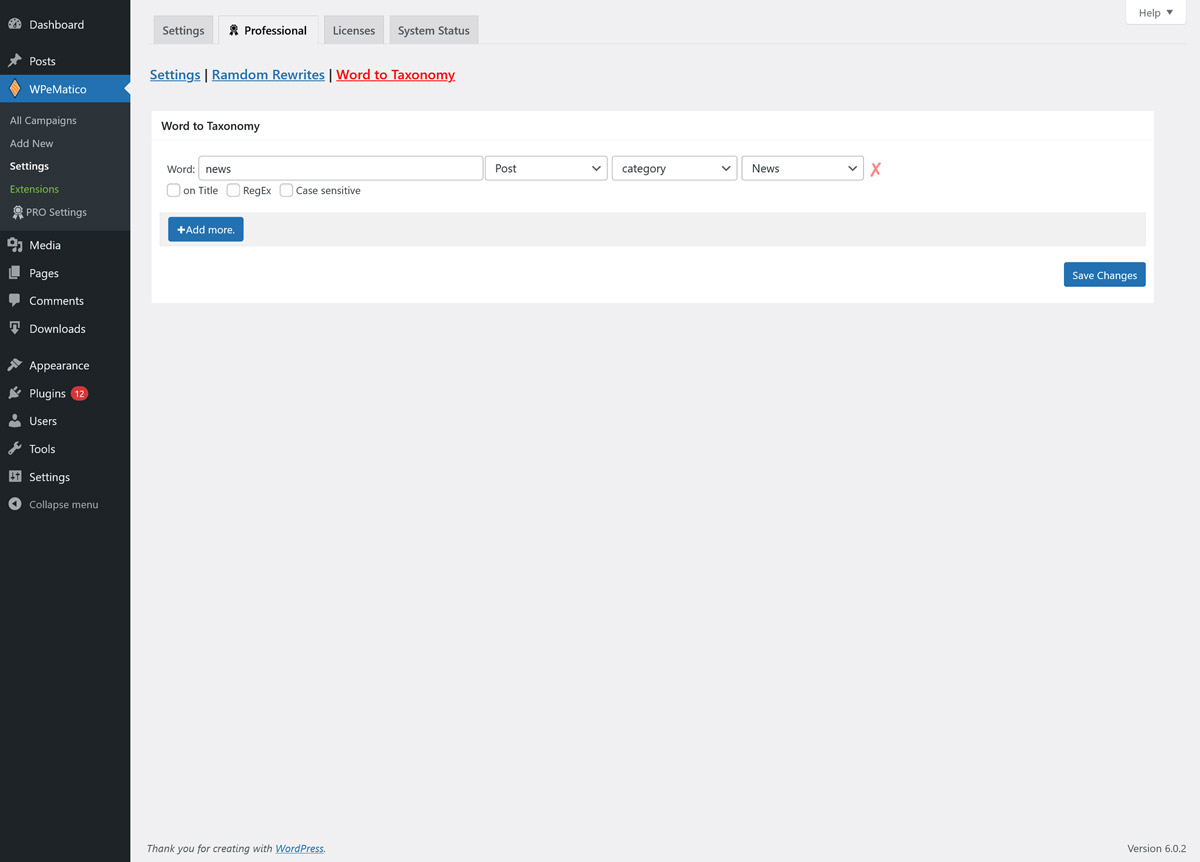Open the Settings sub-navigation link
Image resolution: width=1200 pixels, height=862 pixels.
click(x=175, y=75)
